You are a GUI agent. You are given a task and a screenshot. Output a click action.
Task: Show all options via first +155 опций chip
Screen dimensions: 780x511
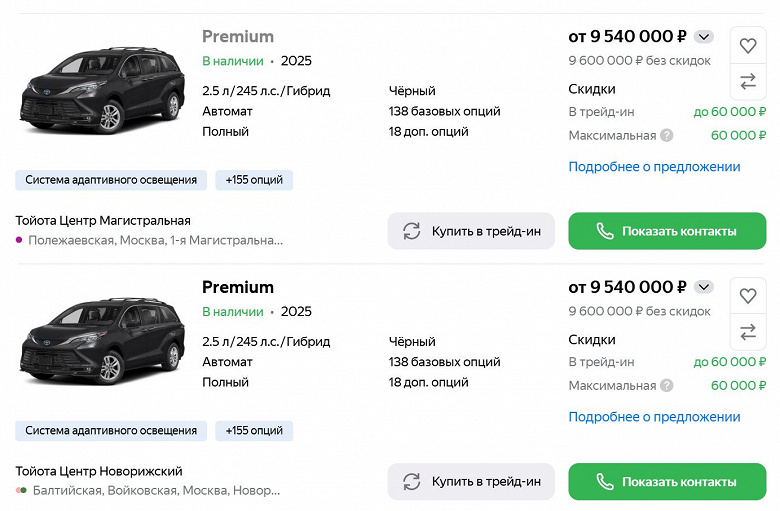[254, 180]
